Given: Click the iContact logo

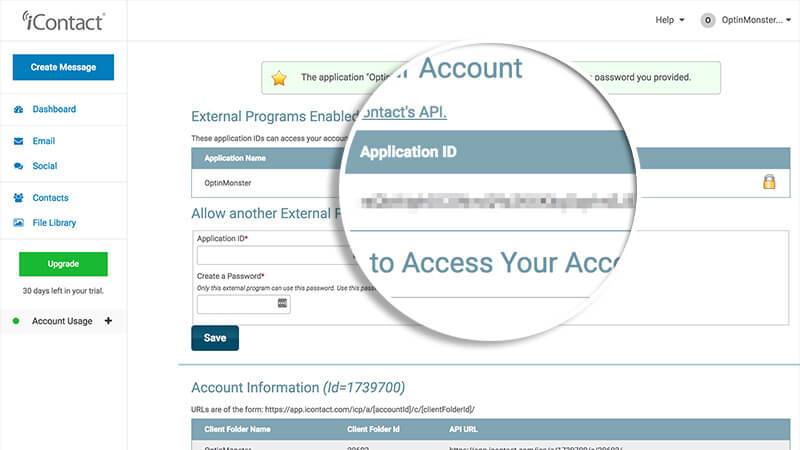Looking at the screenshot, I should pyautogui.click(x=63, y=21).
